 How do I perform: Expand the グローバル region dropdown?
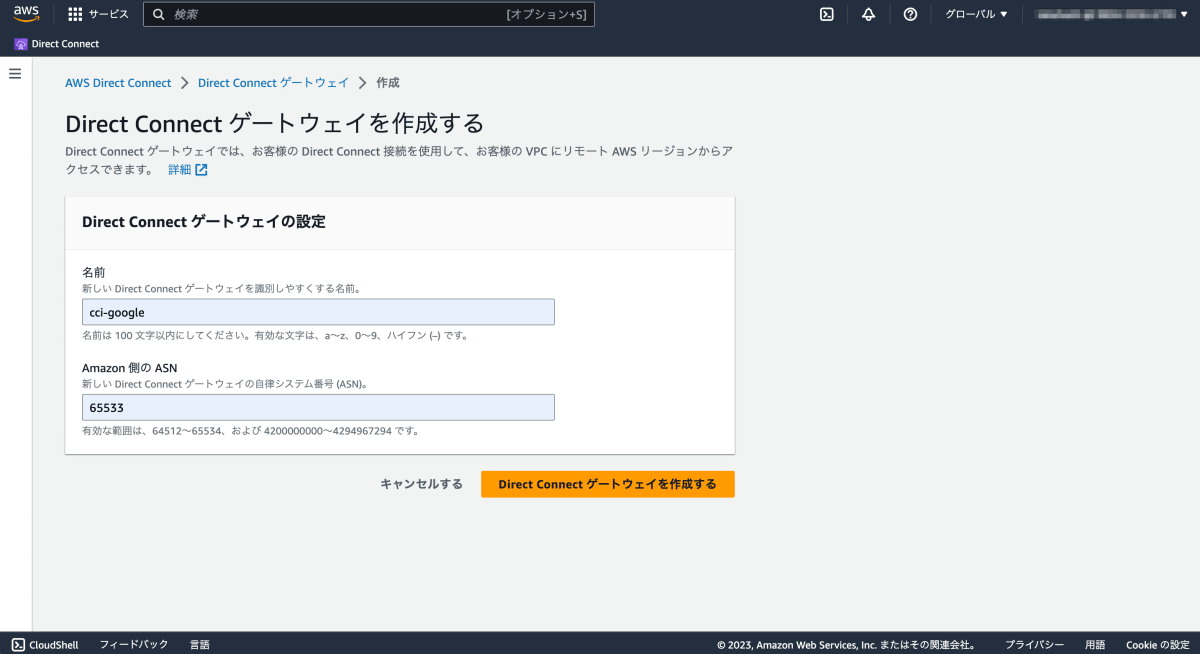(x=977, y=14)
